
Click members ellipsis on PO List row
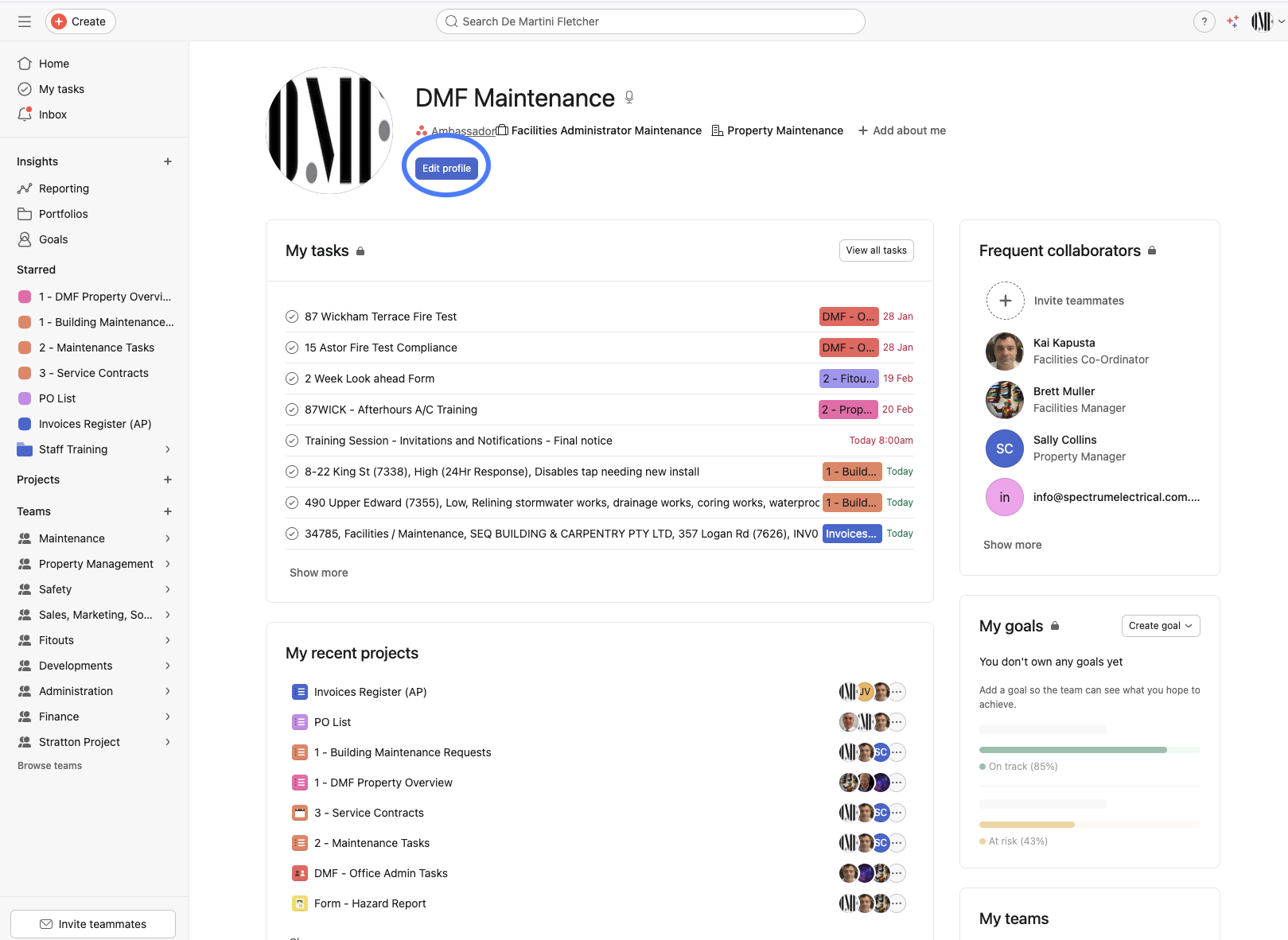897,722
